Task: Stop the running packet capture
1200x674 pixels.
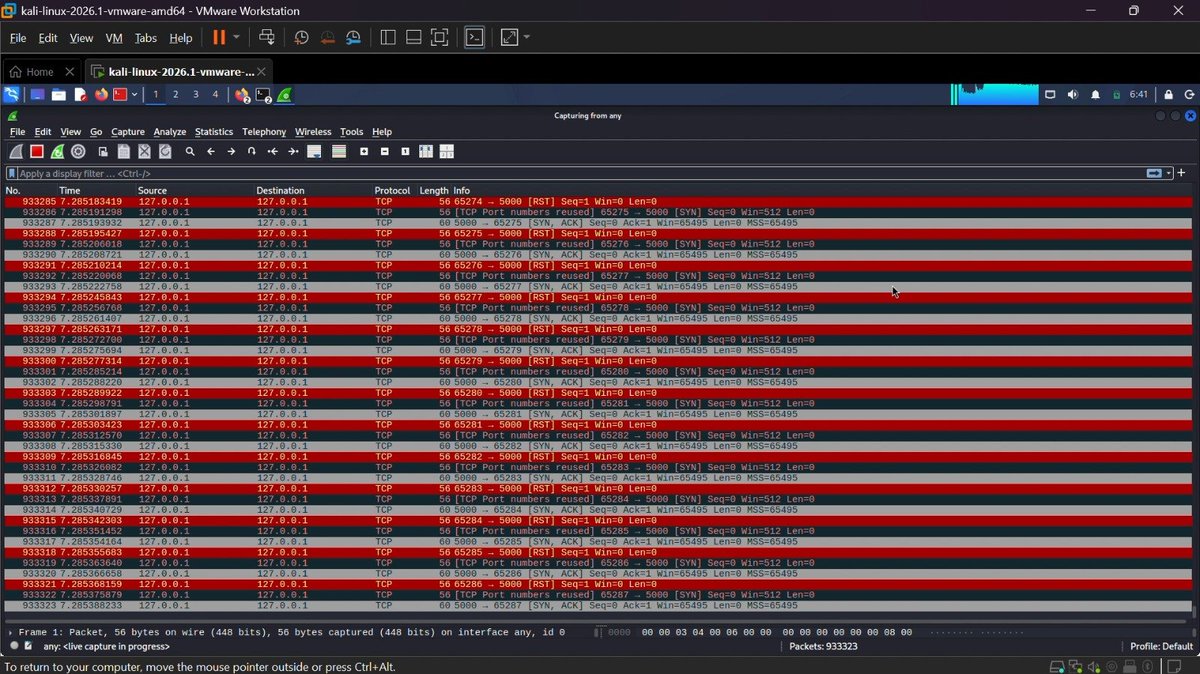Action: pyautogui.click(x=37, y=151)
